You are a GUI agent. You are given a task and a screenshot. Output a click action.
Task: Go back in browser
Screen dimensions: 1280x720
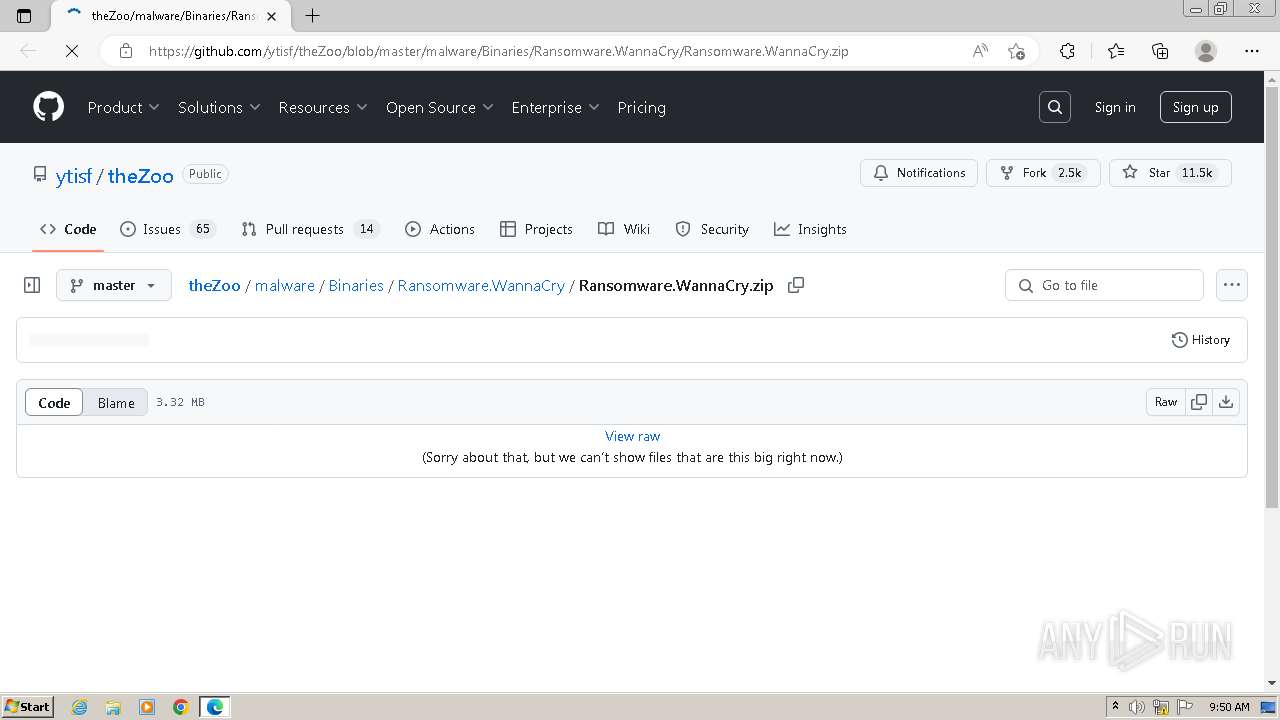tap(28, 51)
